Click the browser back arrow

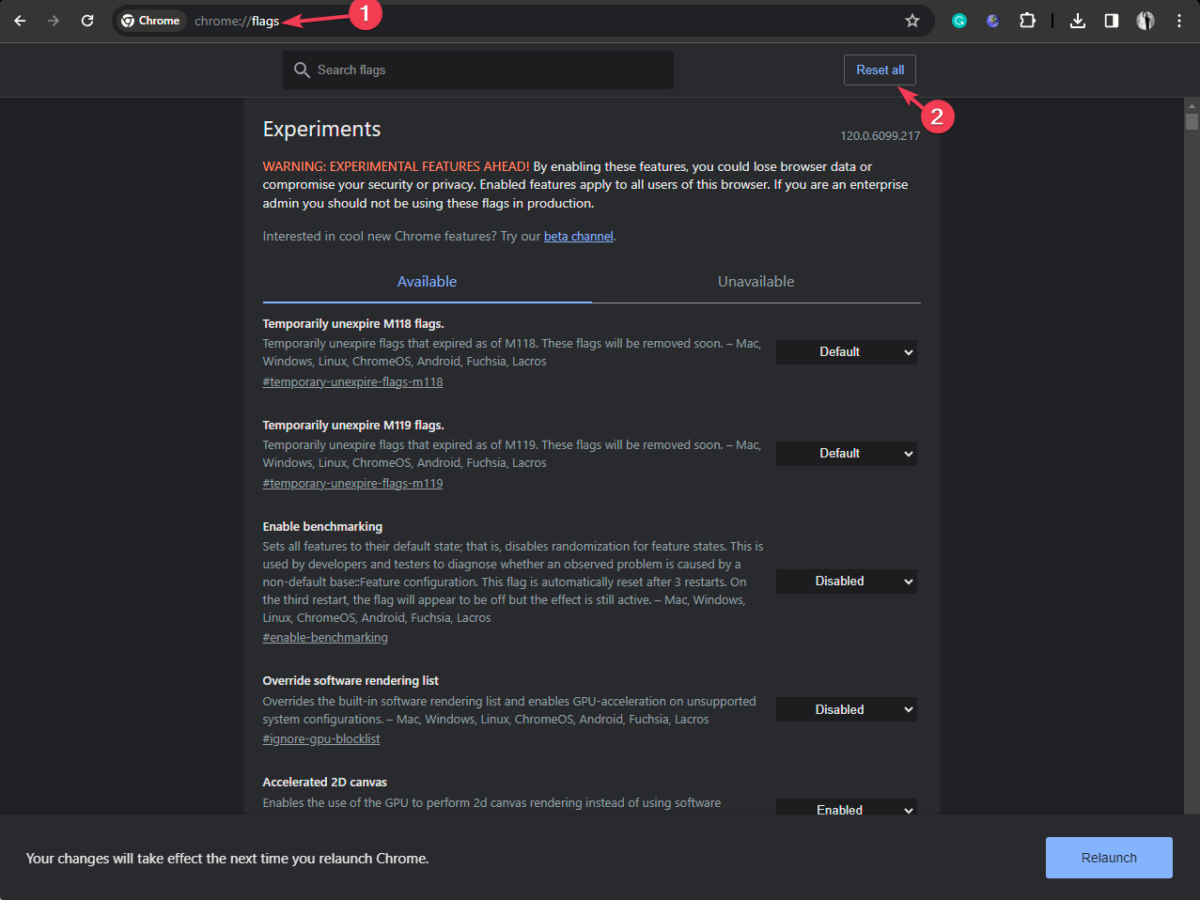pos(19,20)
